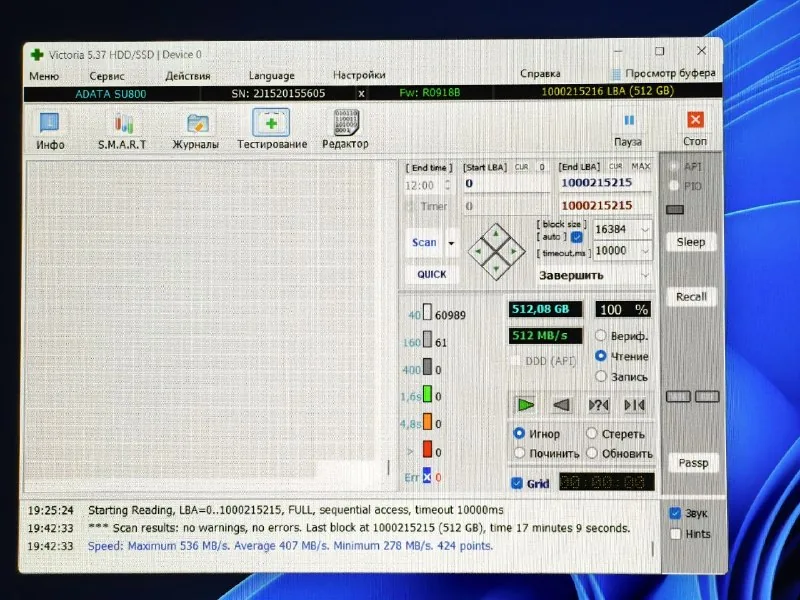Click the green play scan button
The width and height of the screenshot is (800, 600).
(x=526, y=405)
